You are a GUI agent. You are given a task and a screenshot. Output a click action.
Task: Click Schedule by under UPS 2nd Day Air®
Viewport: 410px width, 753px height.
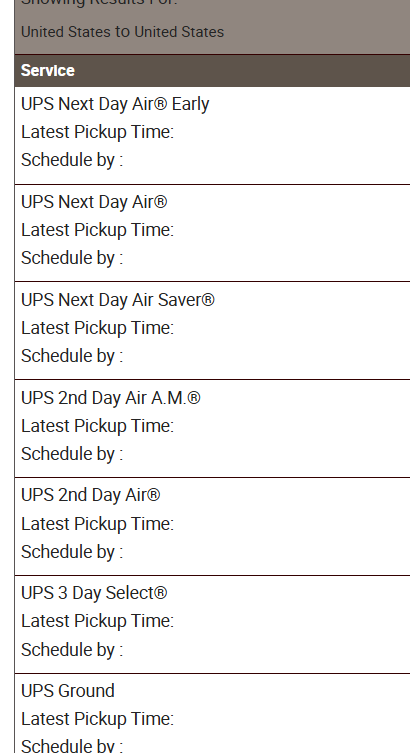click(72, 552)
